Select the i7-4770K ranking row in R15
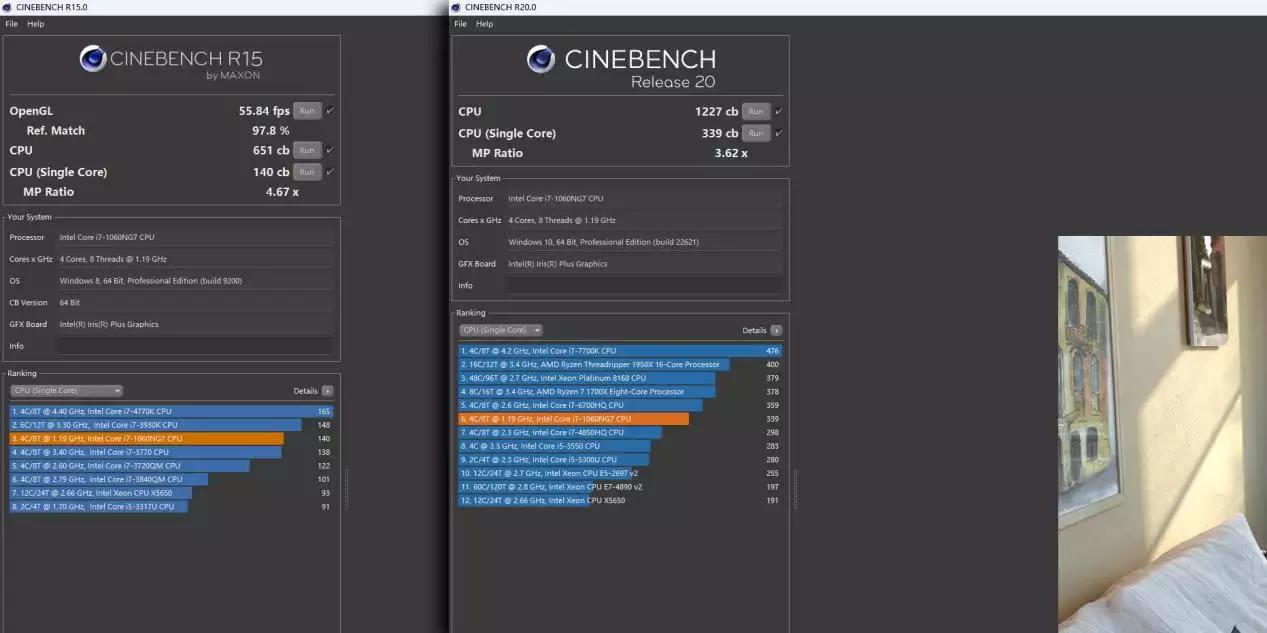The width and height of the screenshot is (1267, 633). click(171, 411)
